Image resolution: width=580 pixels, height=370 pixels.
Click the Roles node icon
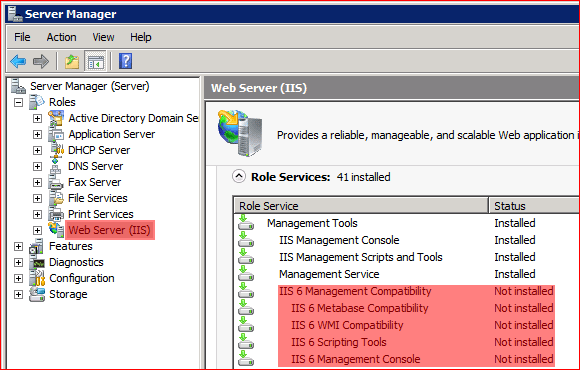pyautogui.click(x=37, y=102)
